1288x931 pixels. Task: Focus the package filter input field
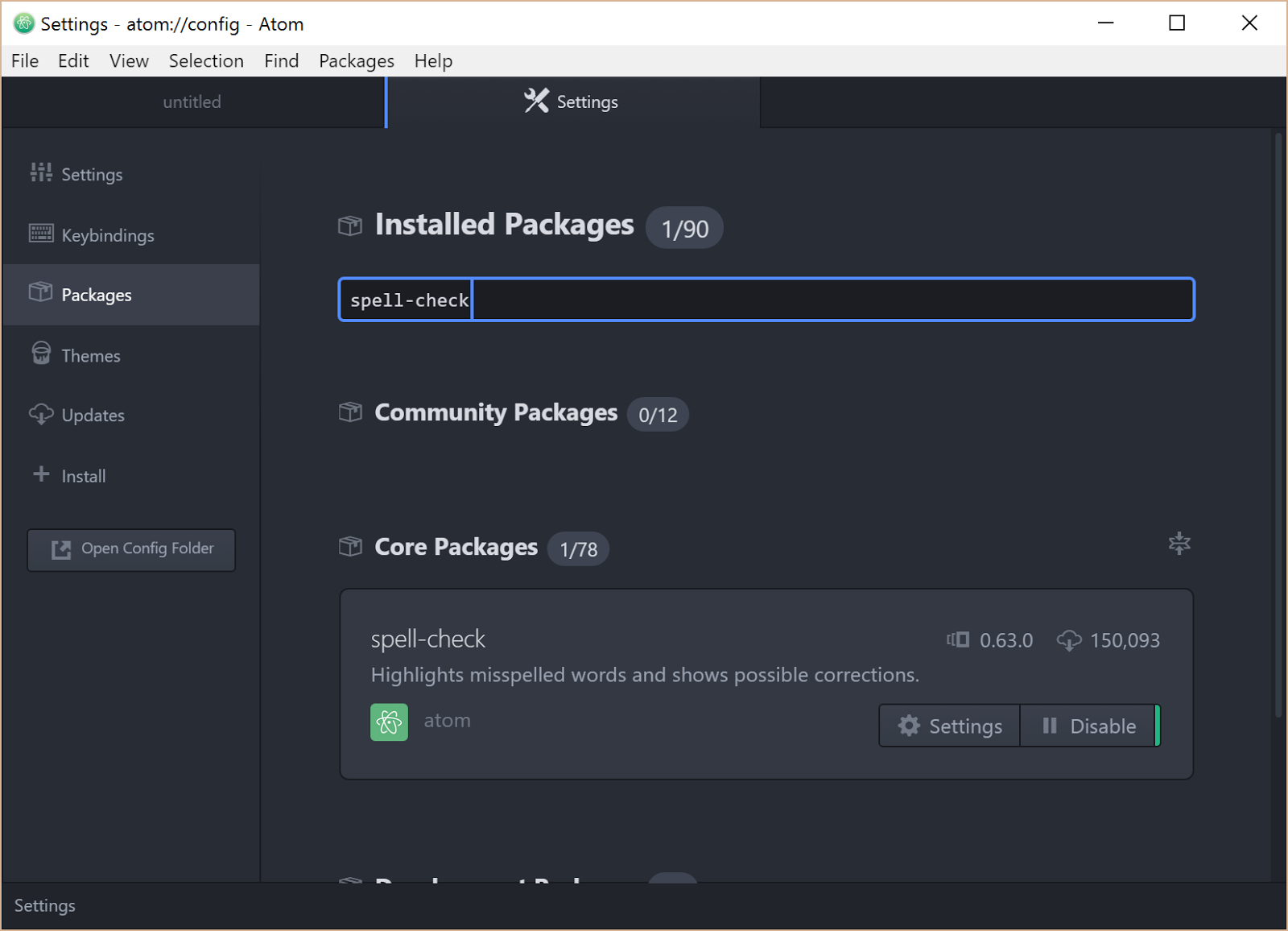766,300
